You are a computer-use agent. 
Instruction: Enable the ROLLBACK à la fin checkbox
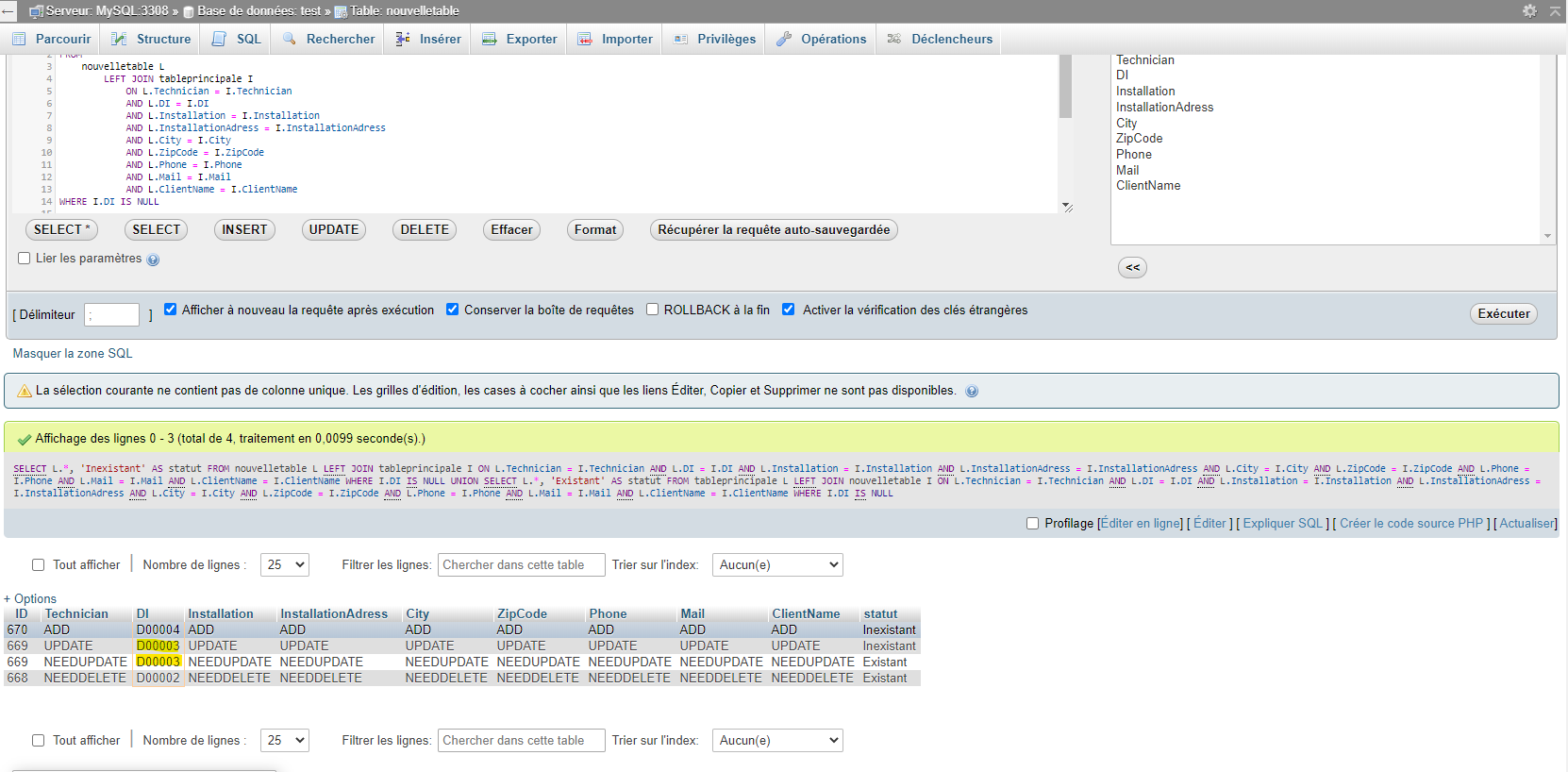(652, 310)
